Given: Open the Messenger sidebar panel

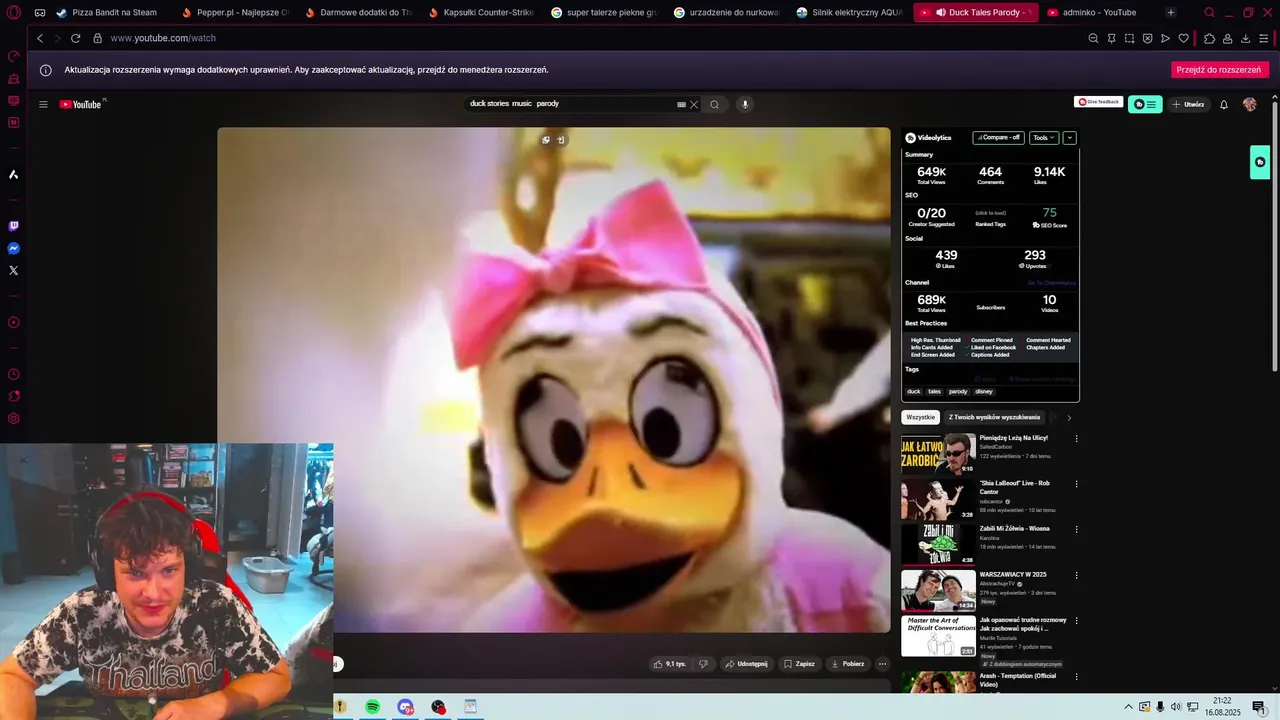Looking at the screenshot, I should coord(13,248).
